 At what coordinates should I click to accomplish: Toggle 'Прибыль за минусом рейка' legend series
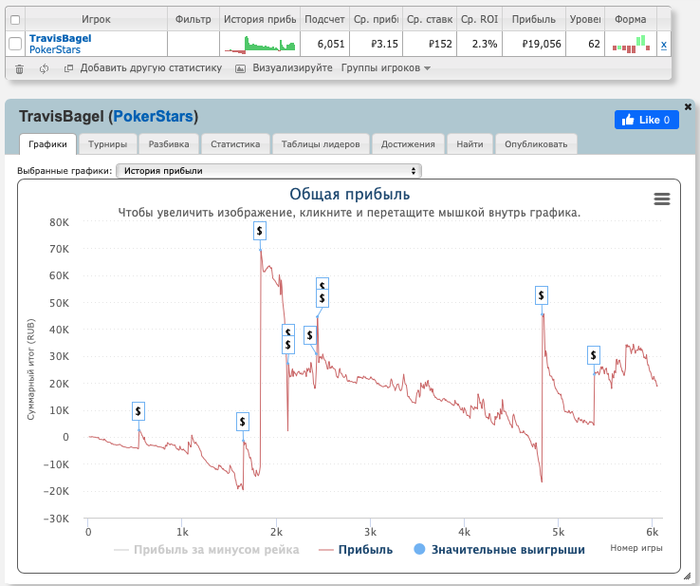207,549
